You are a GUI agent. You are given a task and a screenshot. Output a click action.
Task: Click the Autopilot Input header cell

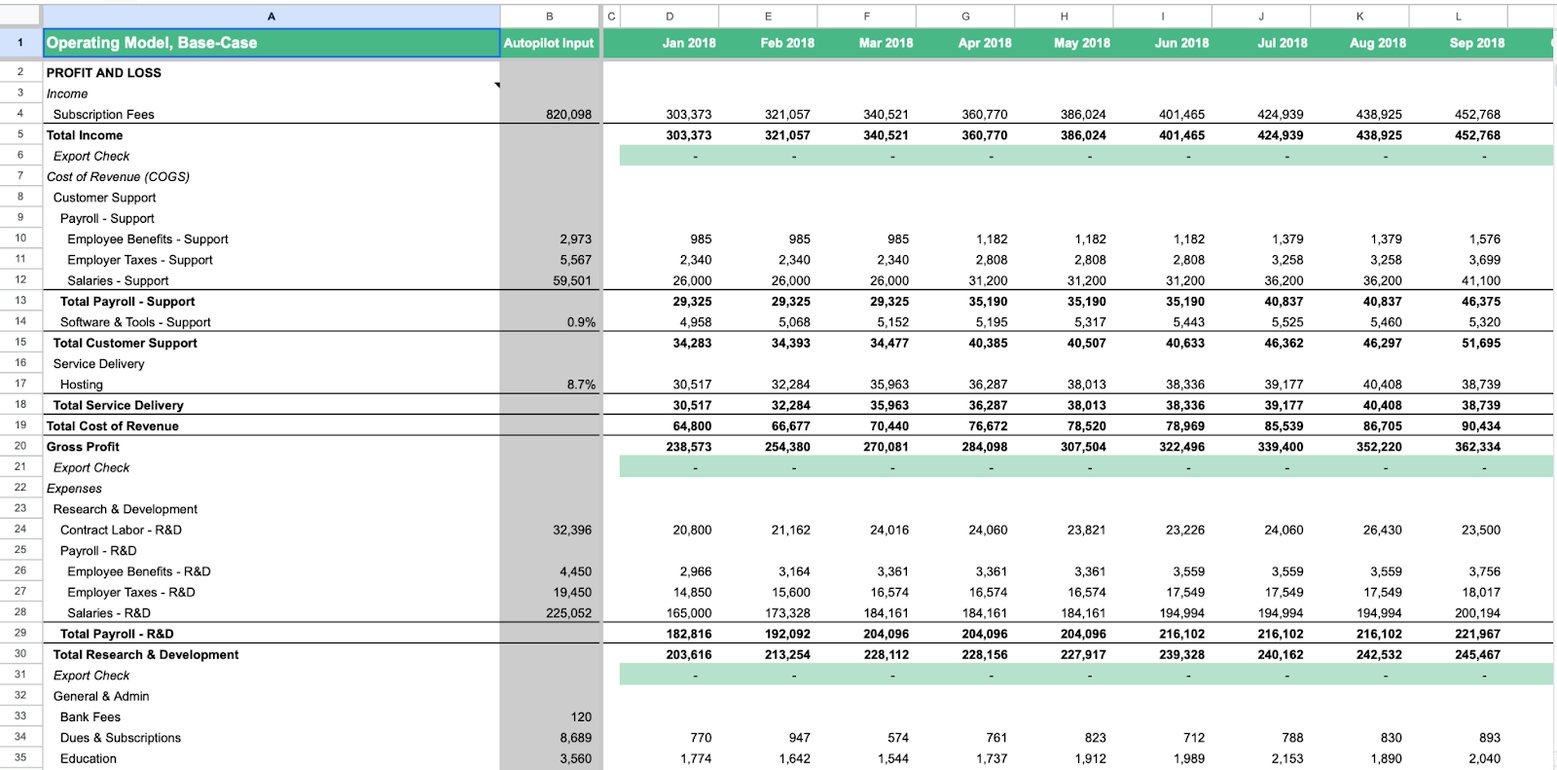[549, 43]
